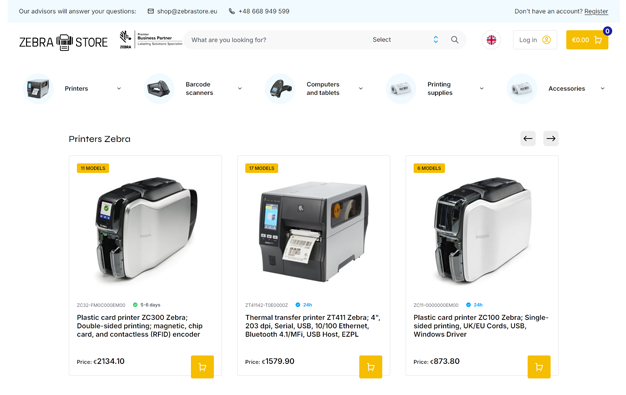
Task: Open the Select category dropdown in search
Action: (x=405, y=40)
